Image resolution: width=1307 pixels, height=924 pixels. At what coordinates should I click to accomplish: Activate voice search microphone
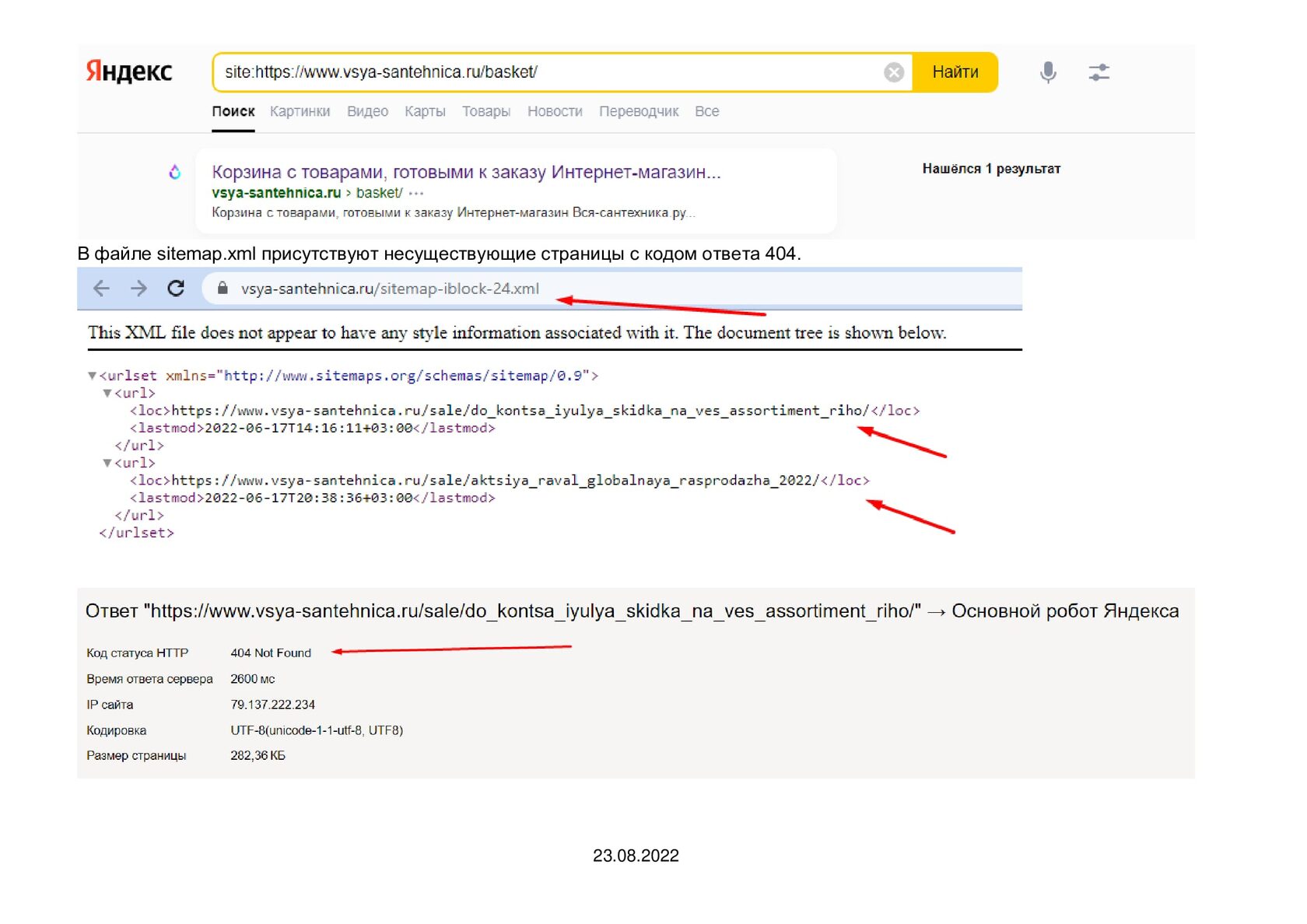pyautogui.click(x=1049, y=72)
